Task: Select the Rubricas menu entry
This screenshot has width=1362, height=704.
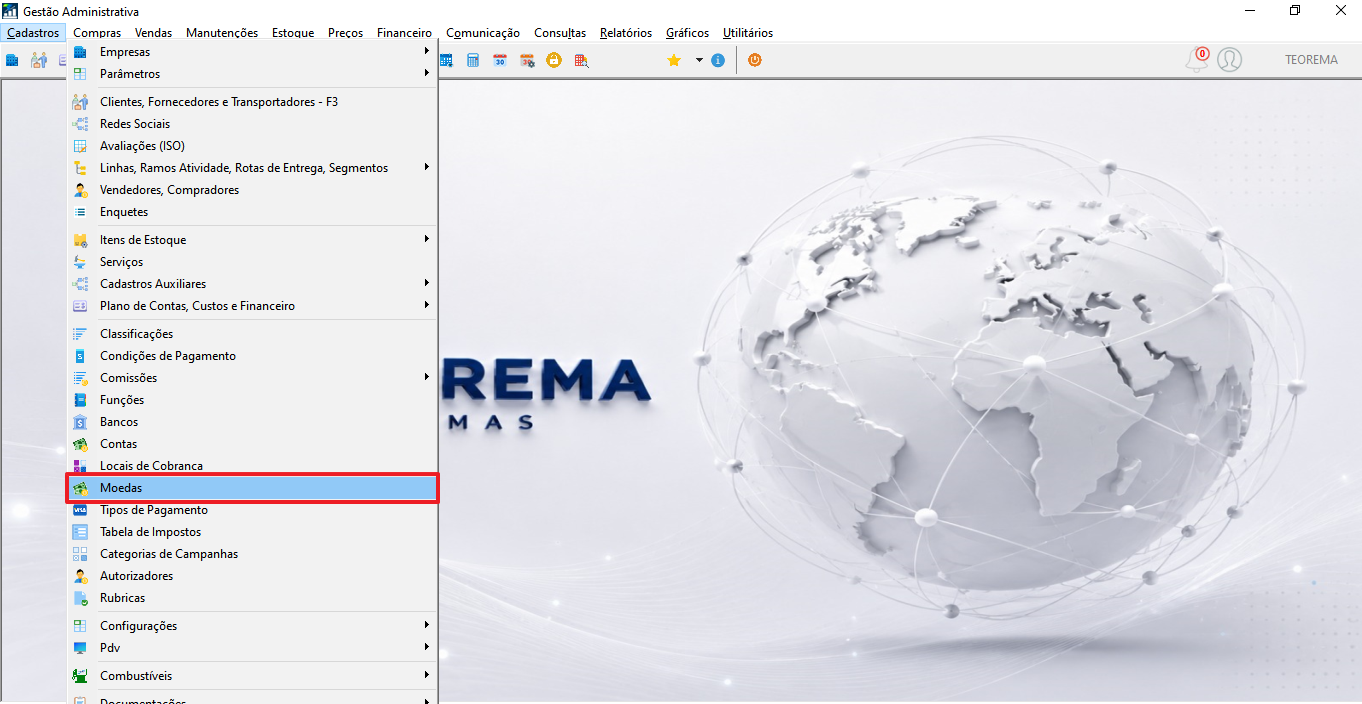Action: (x=252, y=598)
